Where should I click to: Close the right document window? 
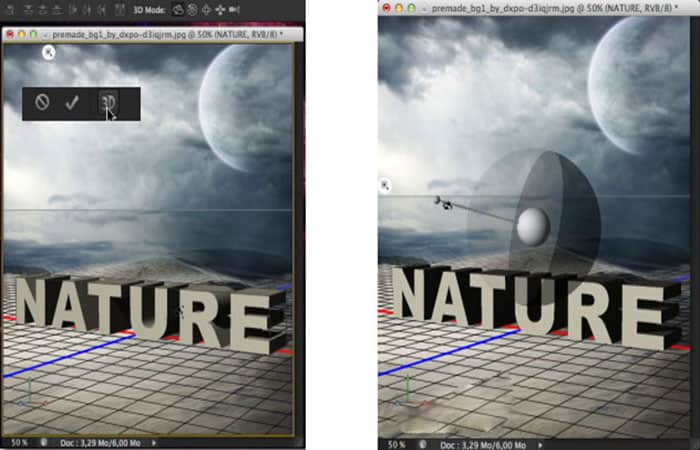pos(387,8)
